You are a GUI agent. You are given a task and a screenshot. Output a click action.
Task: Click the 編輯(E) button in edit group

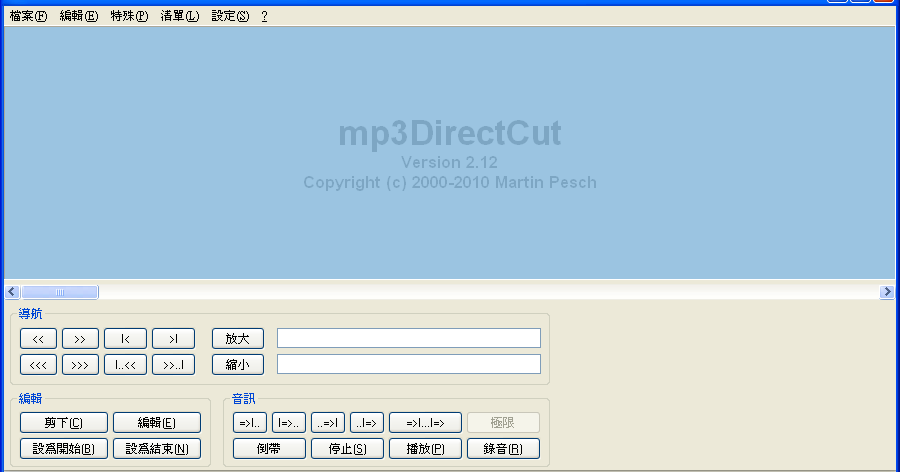pos(157,423)
